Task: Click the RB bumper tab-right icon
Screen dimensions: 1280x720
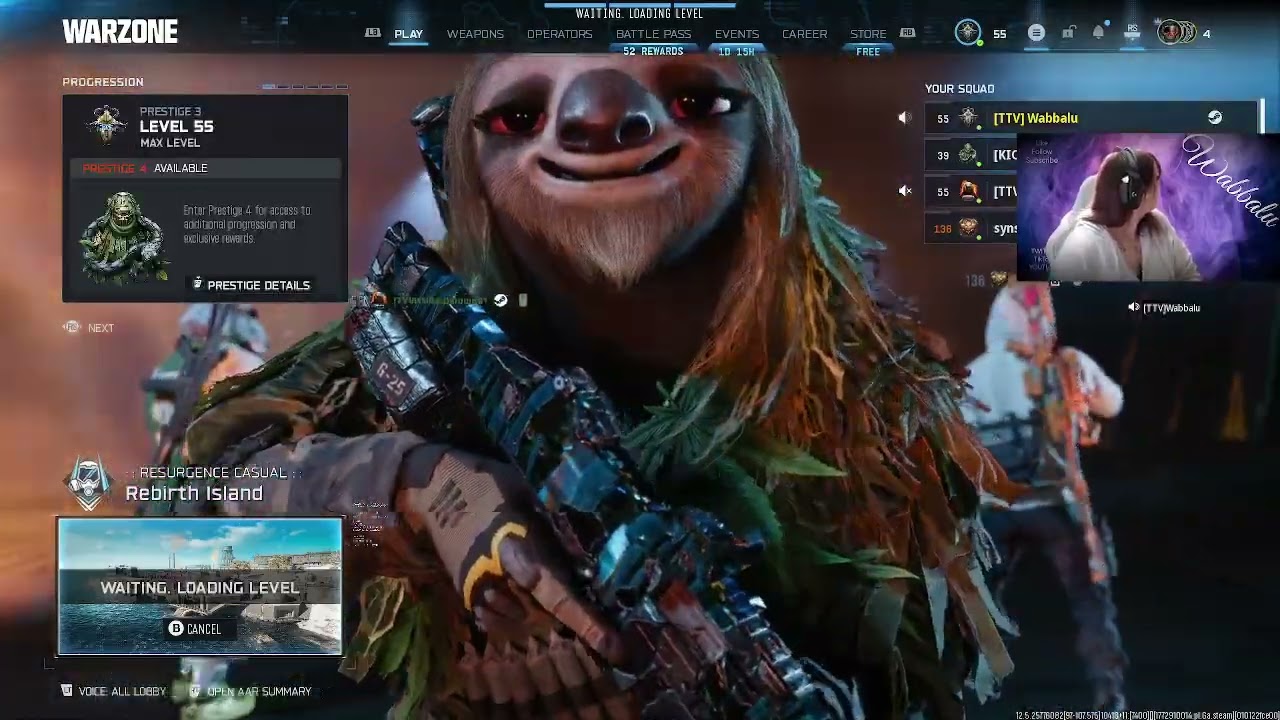Action: tap(908, 33)
